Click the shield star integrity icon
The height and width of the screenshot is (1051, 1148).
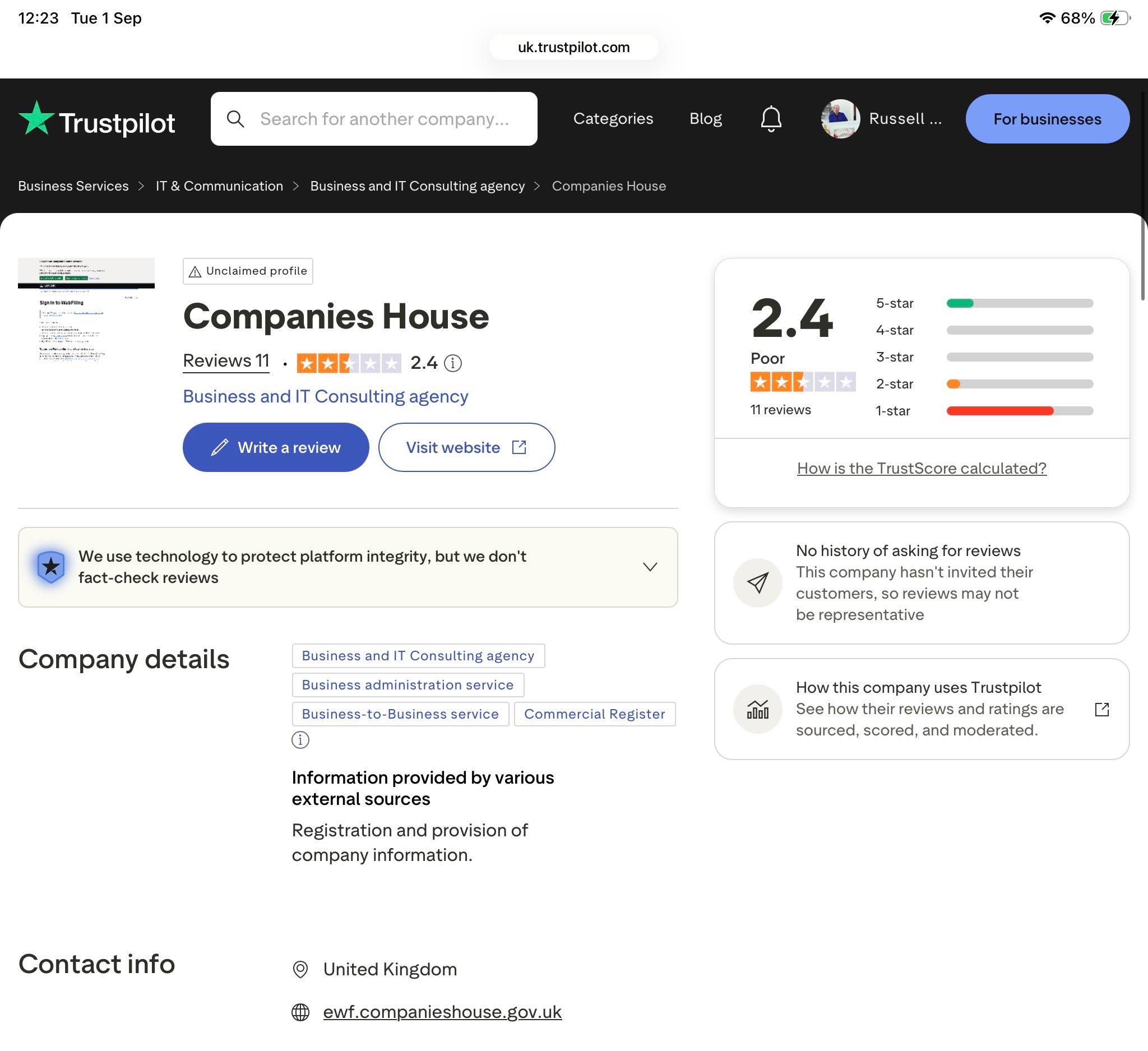click(x=51, y=567)
